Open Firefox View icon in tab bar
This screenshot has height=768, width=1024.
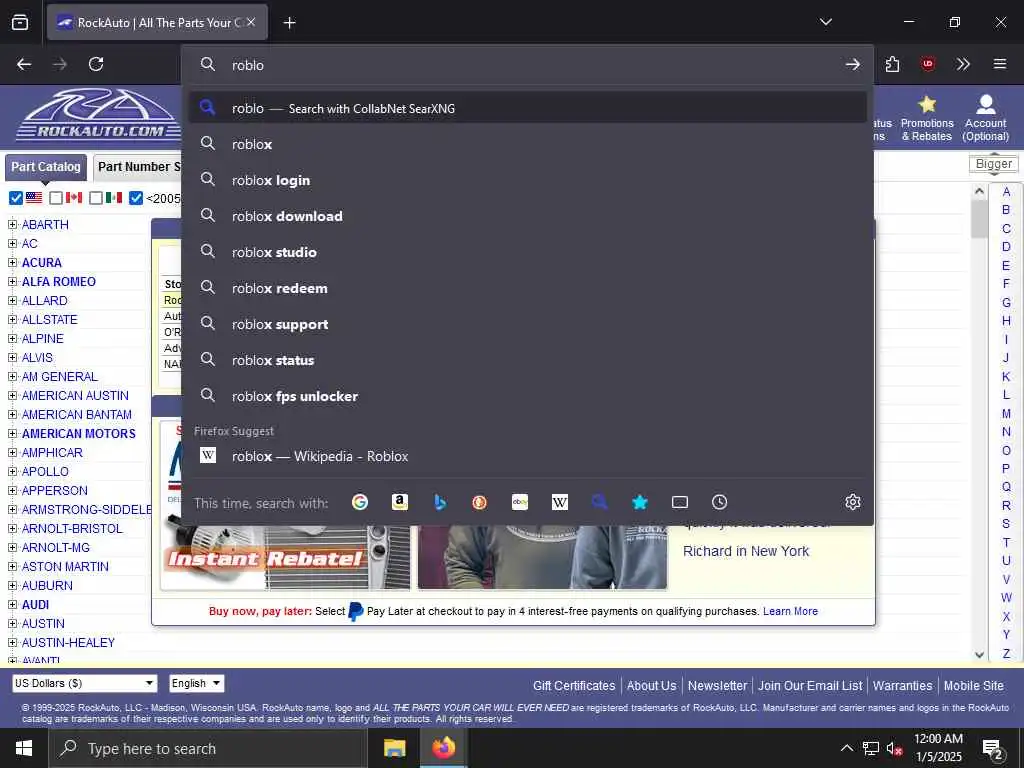point(20,22)
